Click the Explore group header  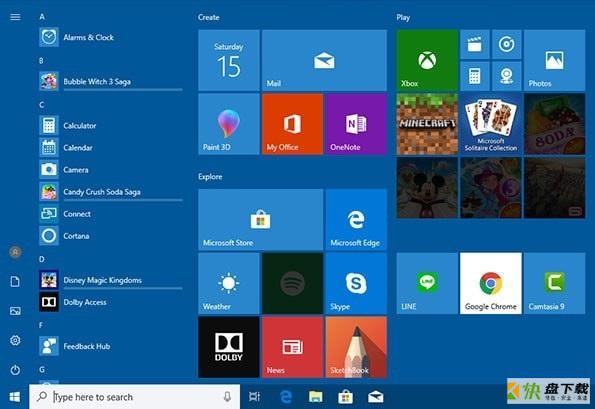(210, 177)
